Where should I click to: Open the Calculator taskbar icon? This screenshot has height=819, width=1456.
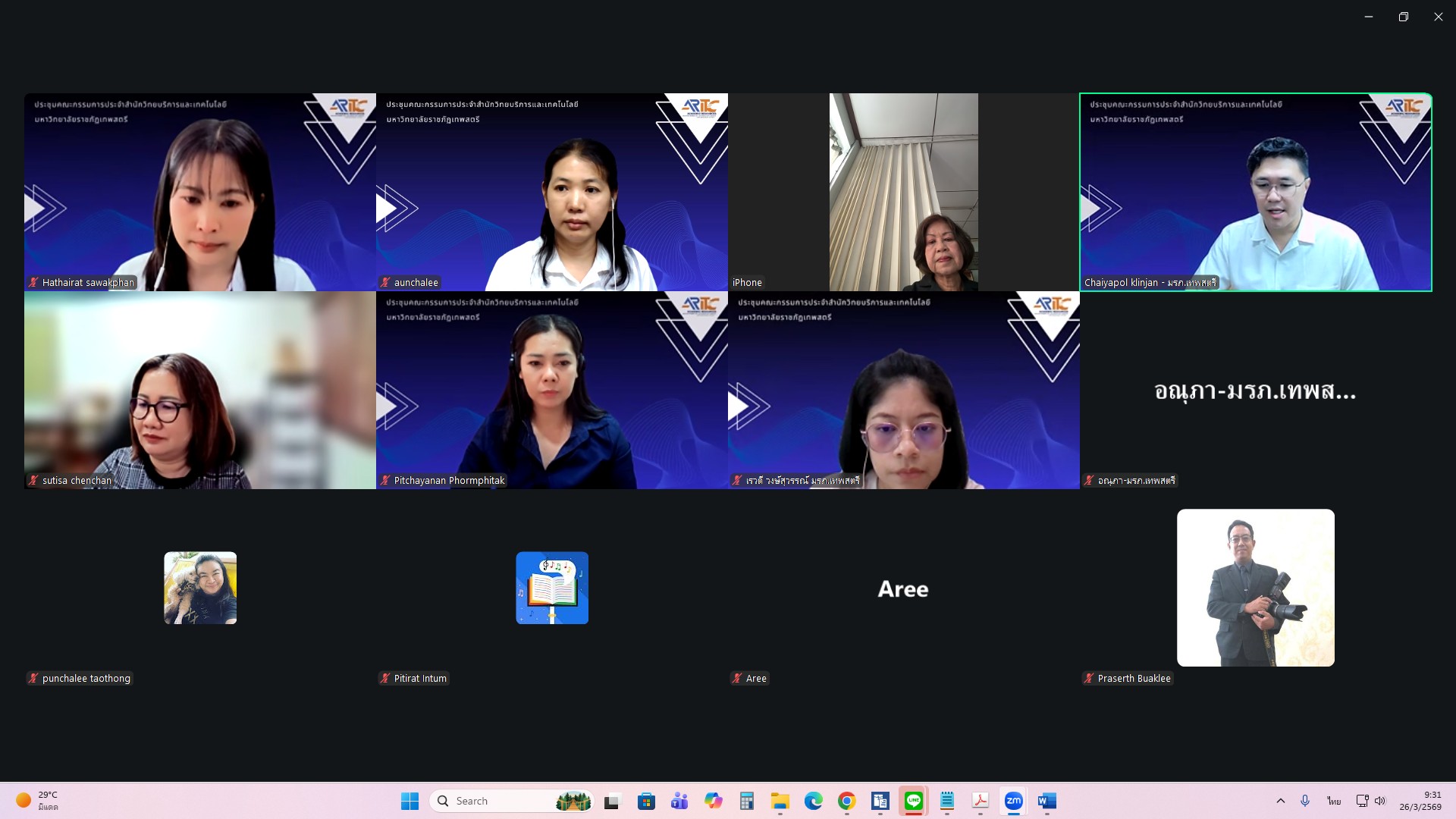(746, 801)
